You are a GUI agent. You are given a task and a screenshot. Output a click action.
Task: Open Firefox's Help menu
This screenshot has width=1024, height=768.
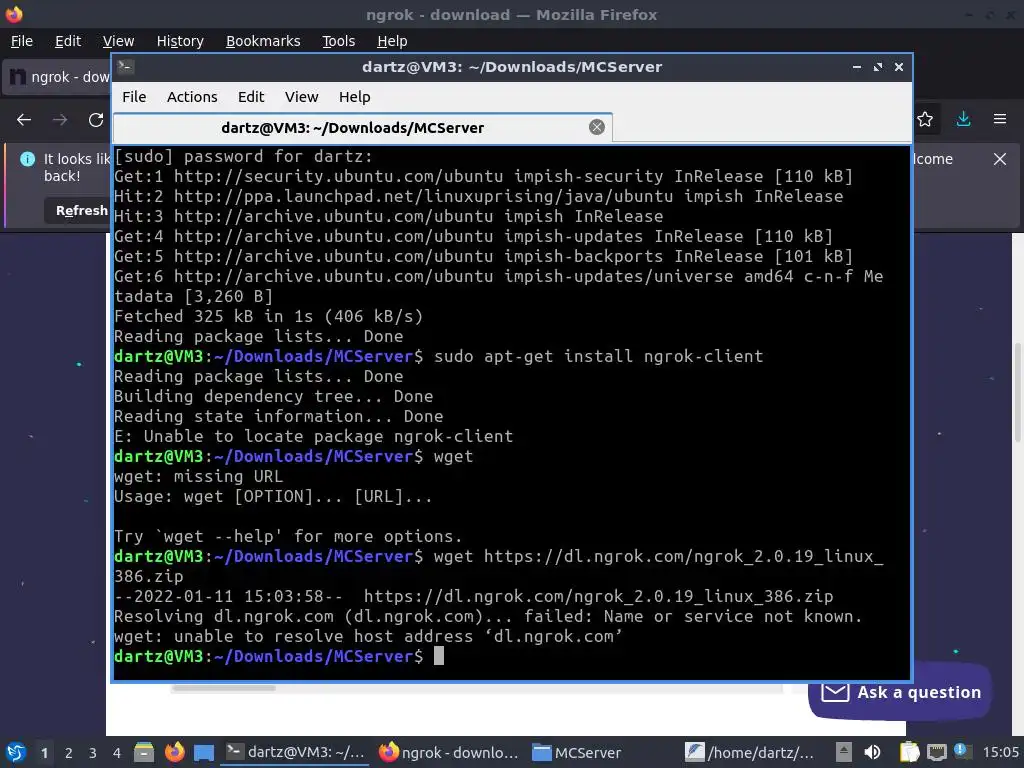point(392,41)
